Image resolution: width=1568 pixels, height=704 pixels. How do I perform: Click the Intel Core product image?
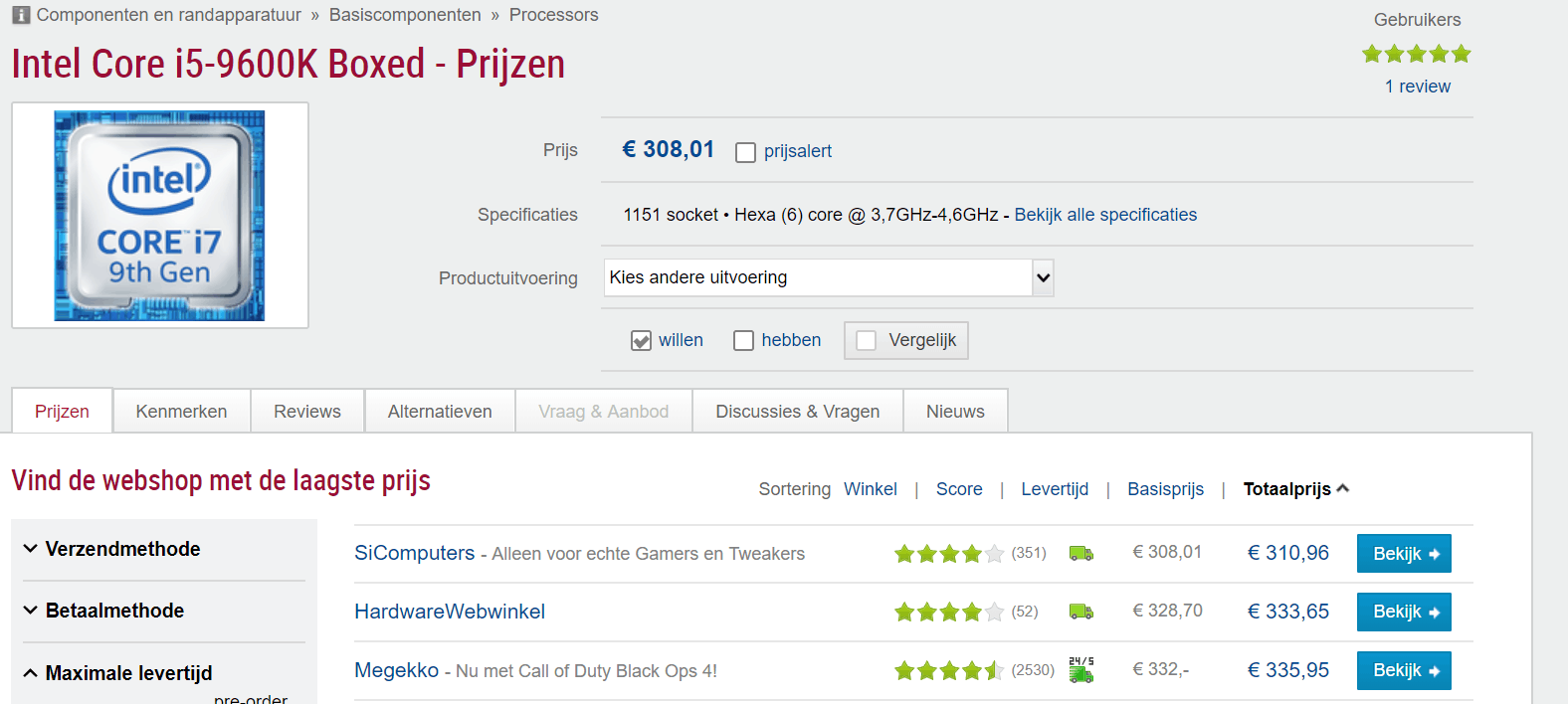click(159, 216)
